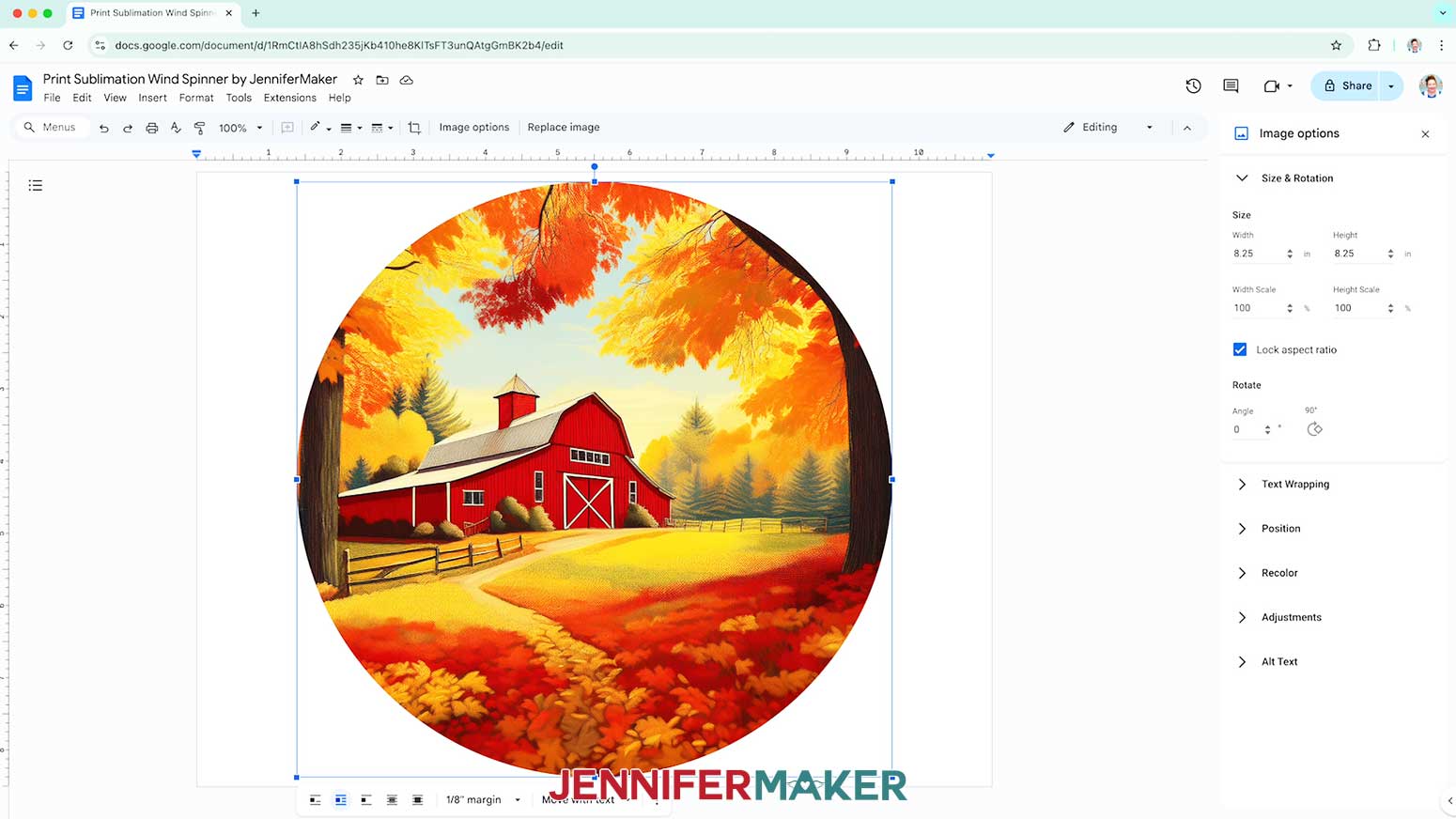
Task: Set image to Wrap text
Action: [x=341, y=800]
